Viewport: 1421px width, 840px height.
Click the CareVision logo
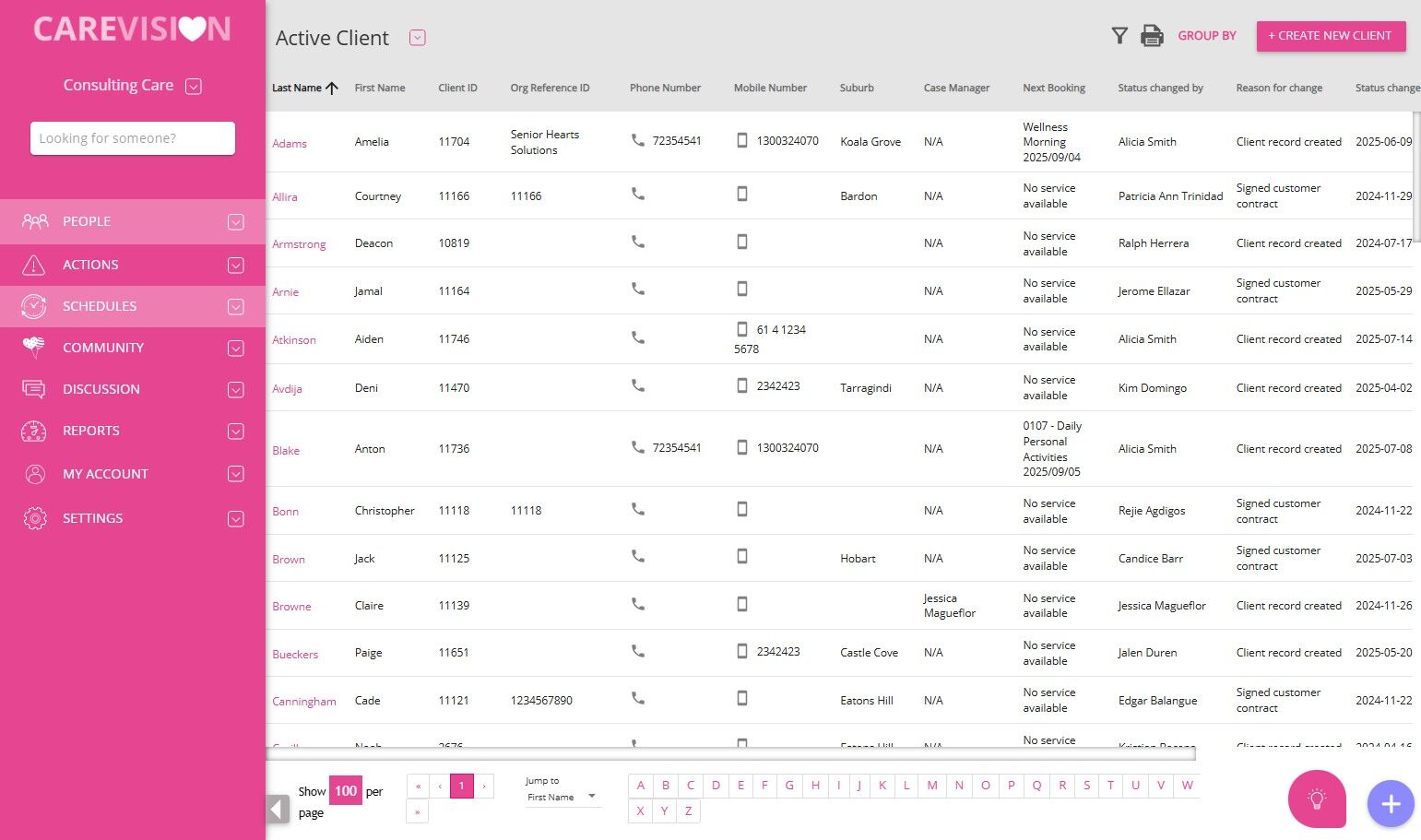pyautogui.click(x=132, y=29)
